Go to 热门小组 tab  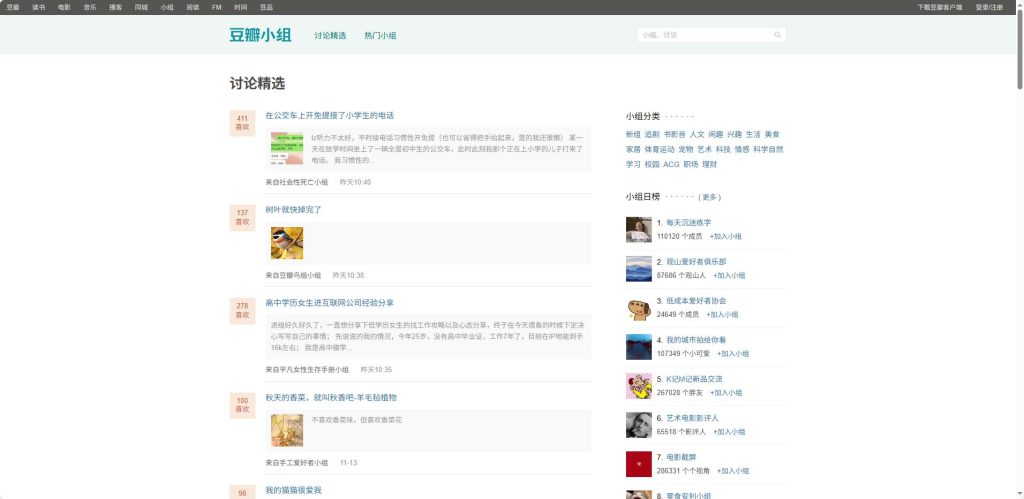tap(380, 36)
